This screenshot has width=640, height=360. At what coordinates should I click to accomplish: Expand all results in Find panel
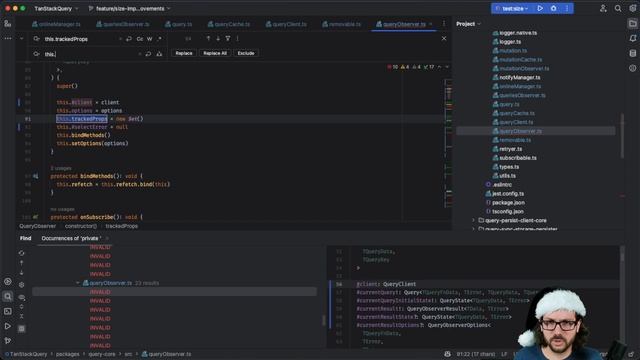coord(22,307)
